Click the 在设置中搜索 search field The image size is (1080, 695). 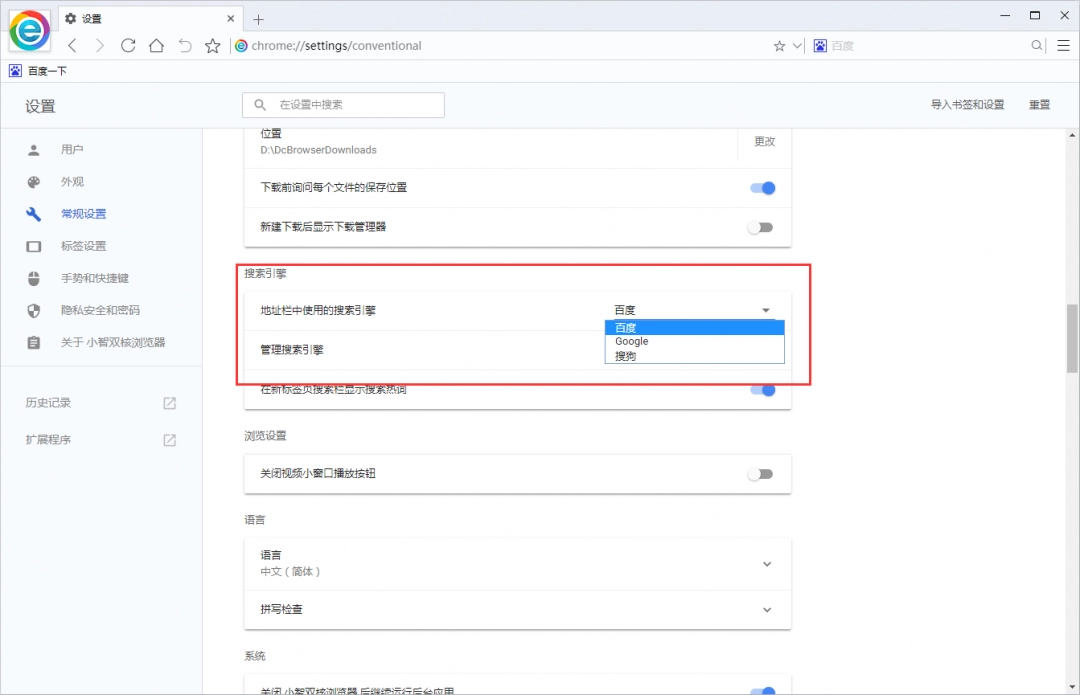click(x=343, y=104)
